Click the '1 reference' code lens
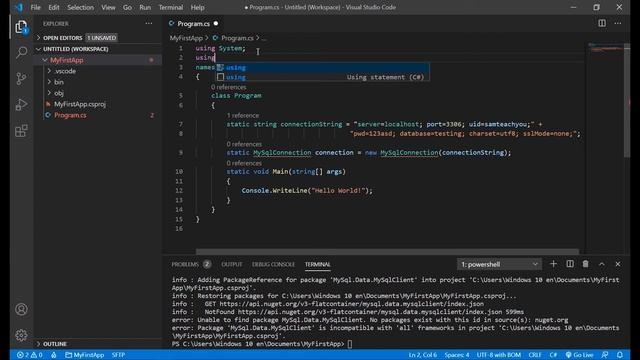The height and width of the screenshot is (360, 640). coord(243,116)
